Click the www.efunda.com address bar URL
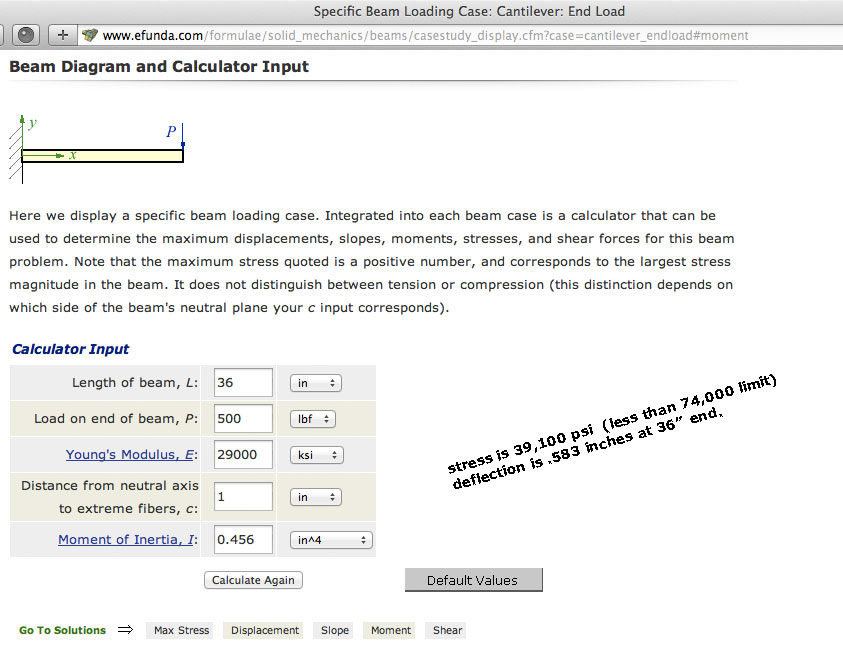The width and height of the screenshot is (843, 648). click(425, 35)
